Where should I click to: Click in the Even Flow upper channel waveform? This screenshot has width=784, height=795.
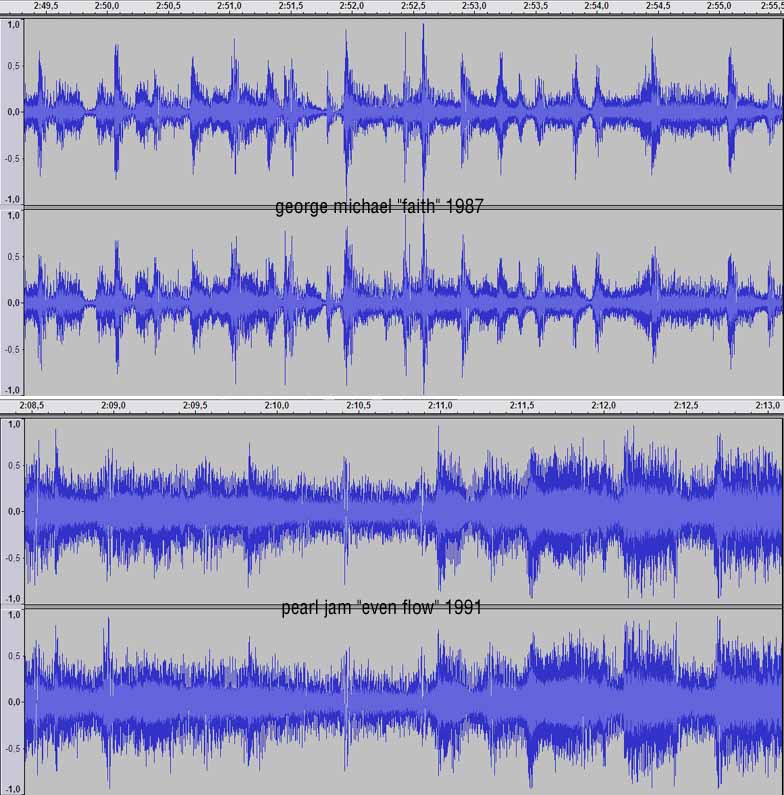click(403, 511)
